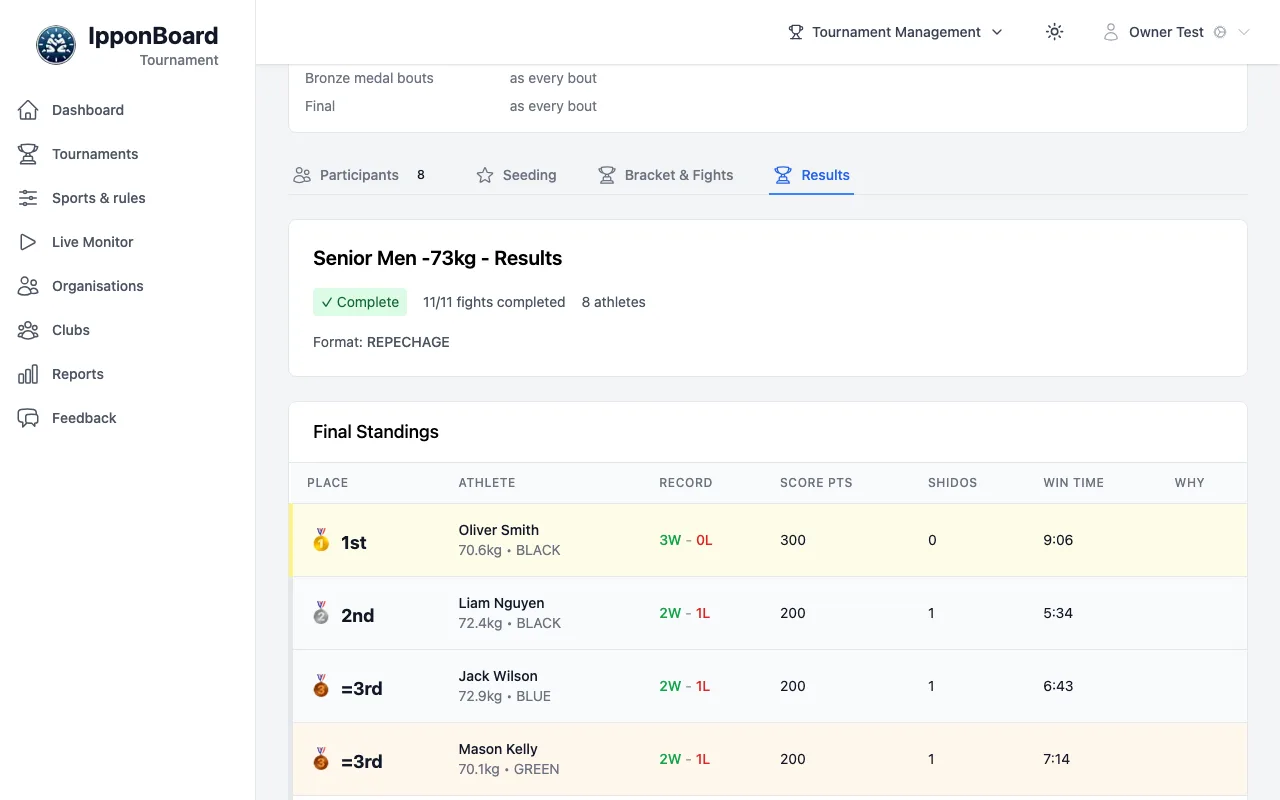Open Sports & rules page
This screenshot has width=1280, height=800.
[x=128, y=198]
